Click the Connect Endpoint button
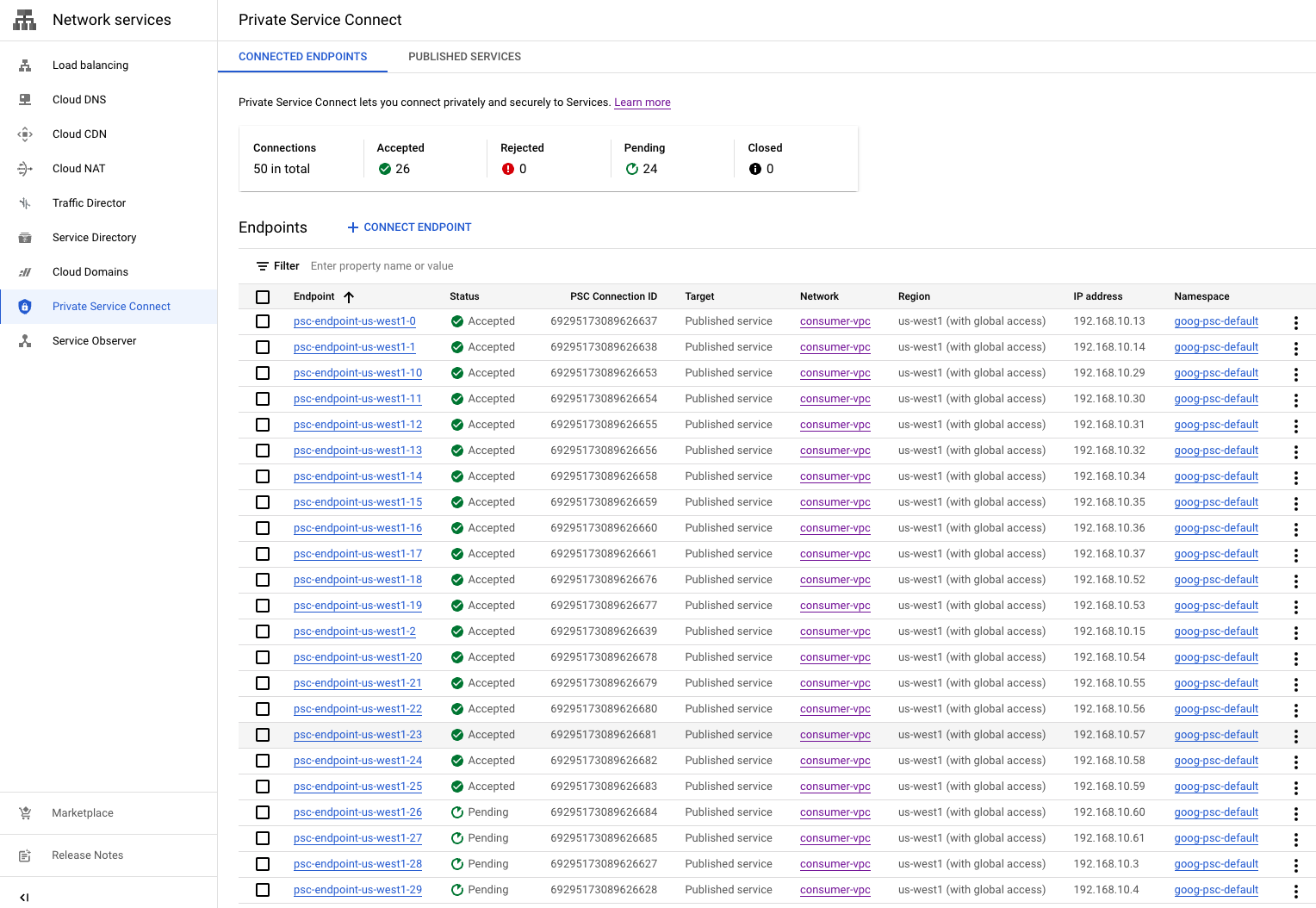This screenshot has width=1316, height=908. (409, 227)
